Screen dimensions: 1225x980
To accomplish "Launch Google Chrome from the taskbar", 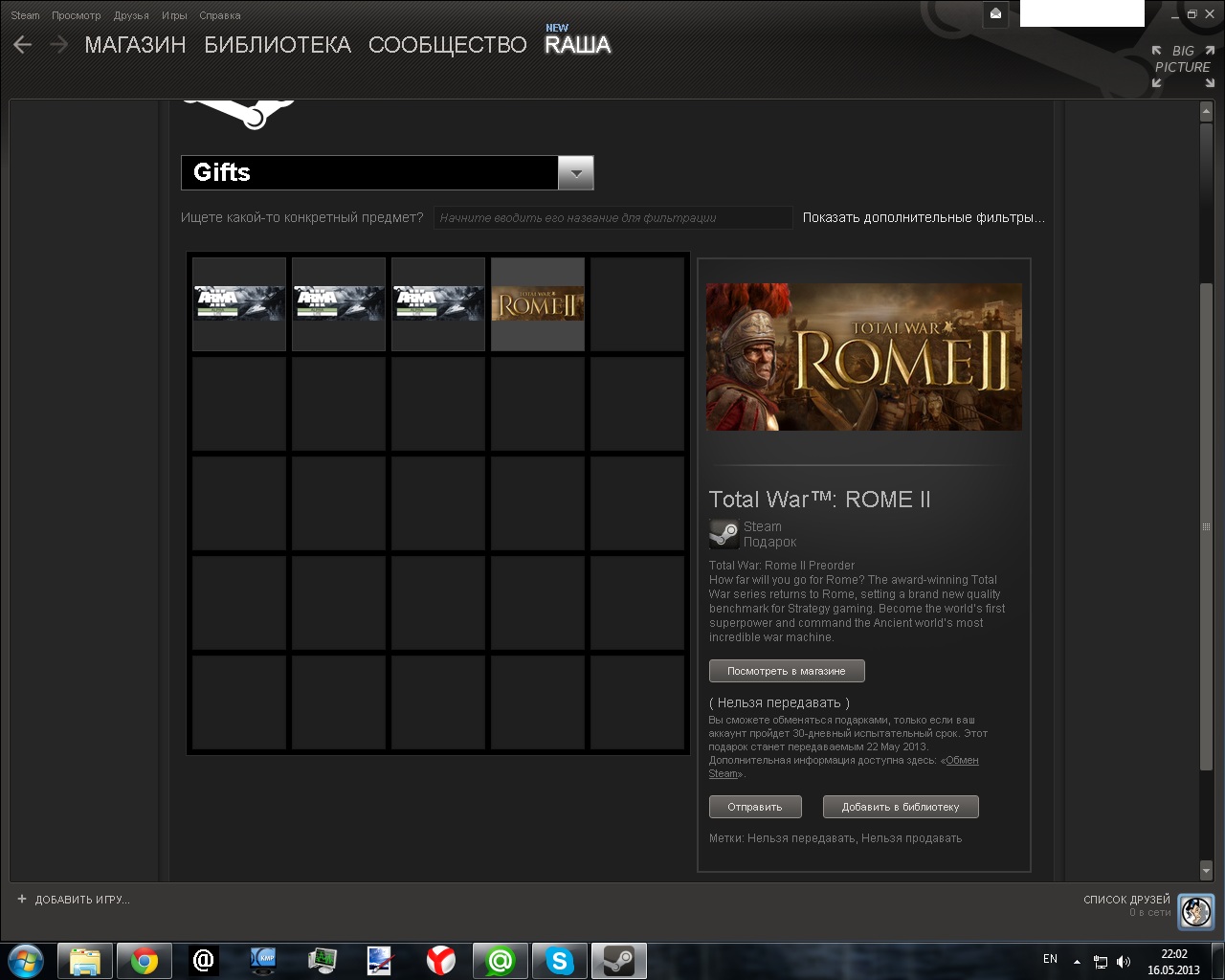I will [145, 960].
